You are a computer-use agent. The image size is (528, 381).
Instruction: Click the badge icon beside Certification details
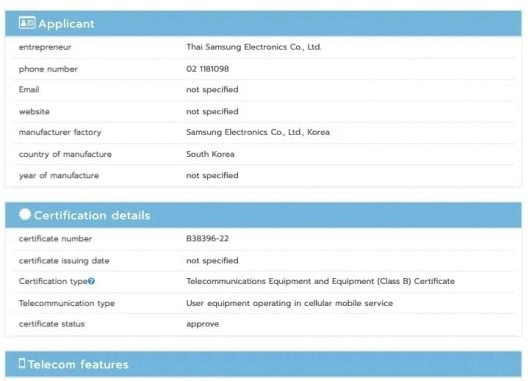coord(25,214)
